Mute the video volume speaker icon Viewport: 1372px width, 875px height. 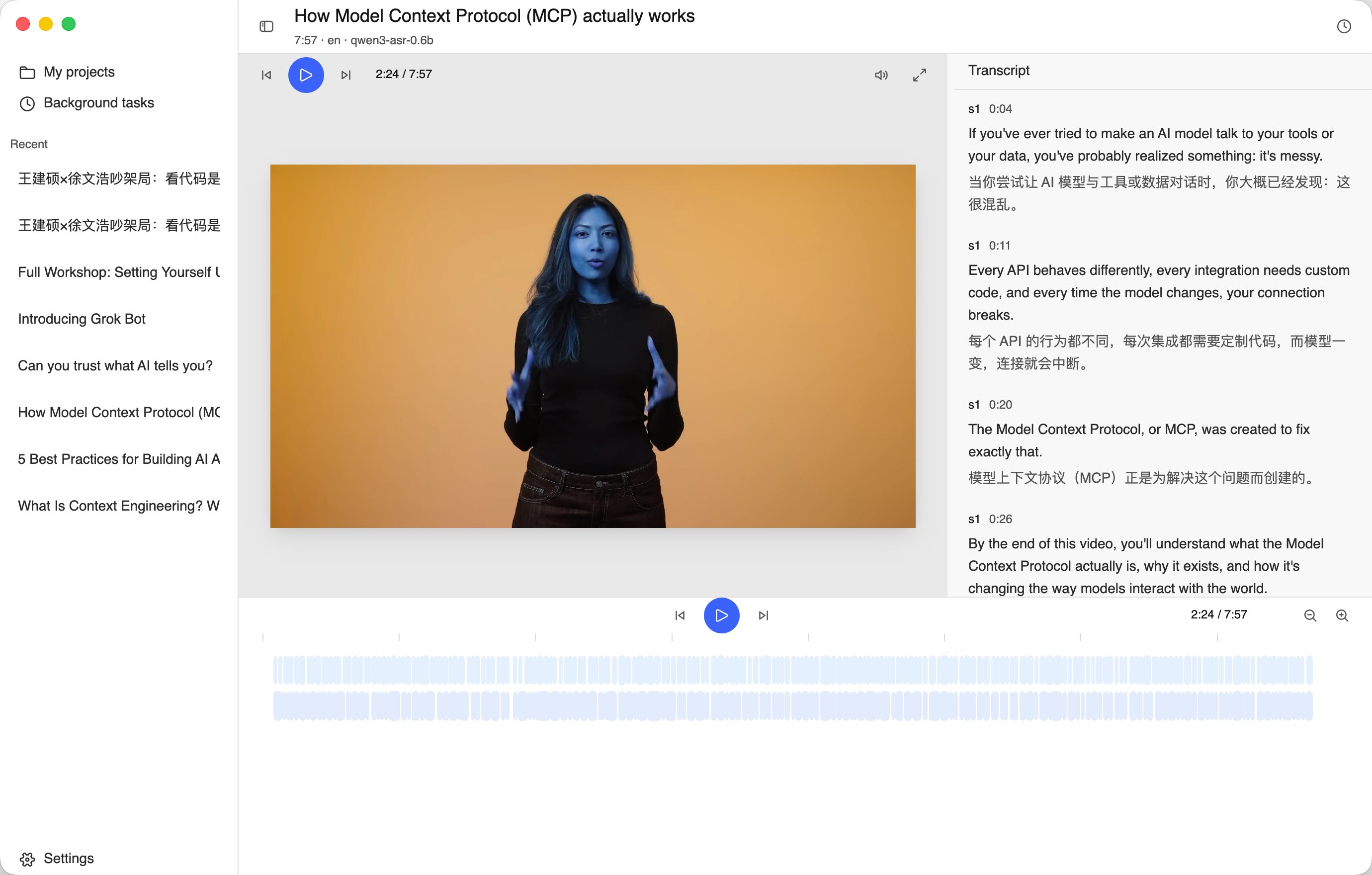[x=881, y=75]
